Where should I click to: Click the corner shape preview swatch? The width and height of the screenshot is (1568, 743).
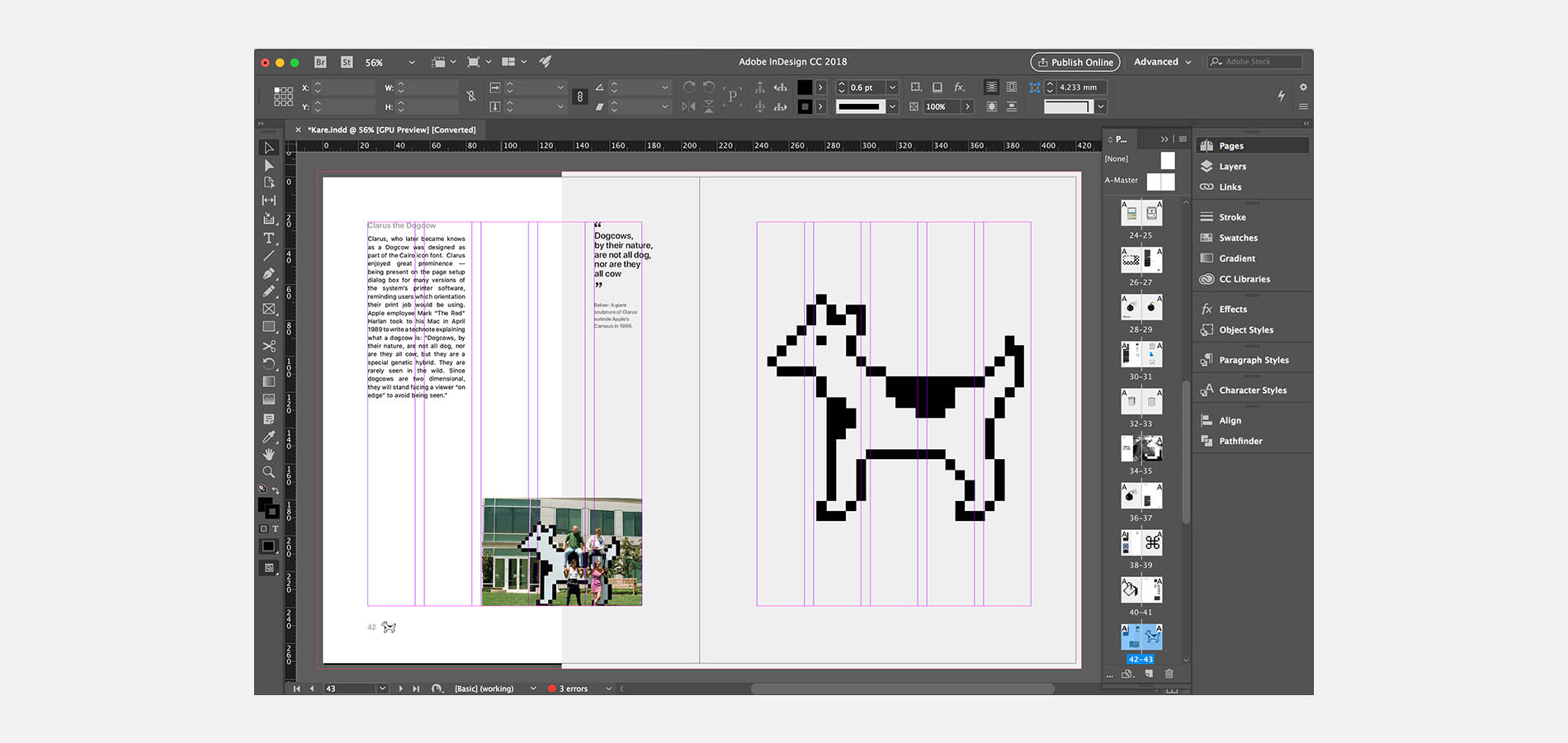tap(1067, 106)
